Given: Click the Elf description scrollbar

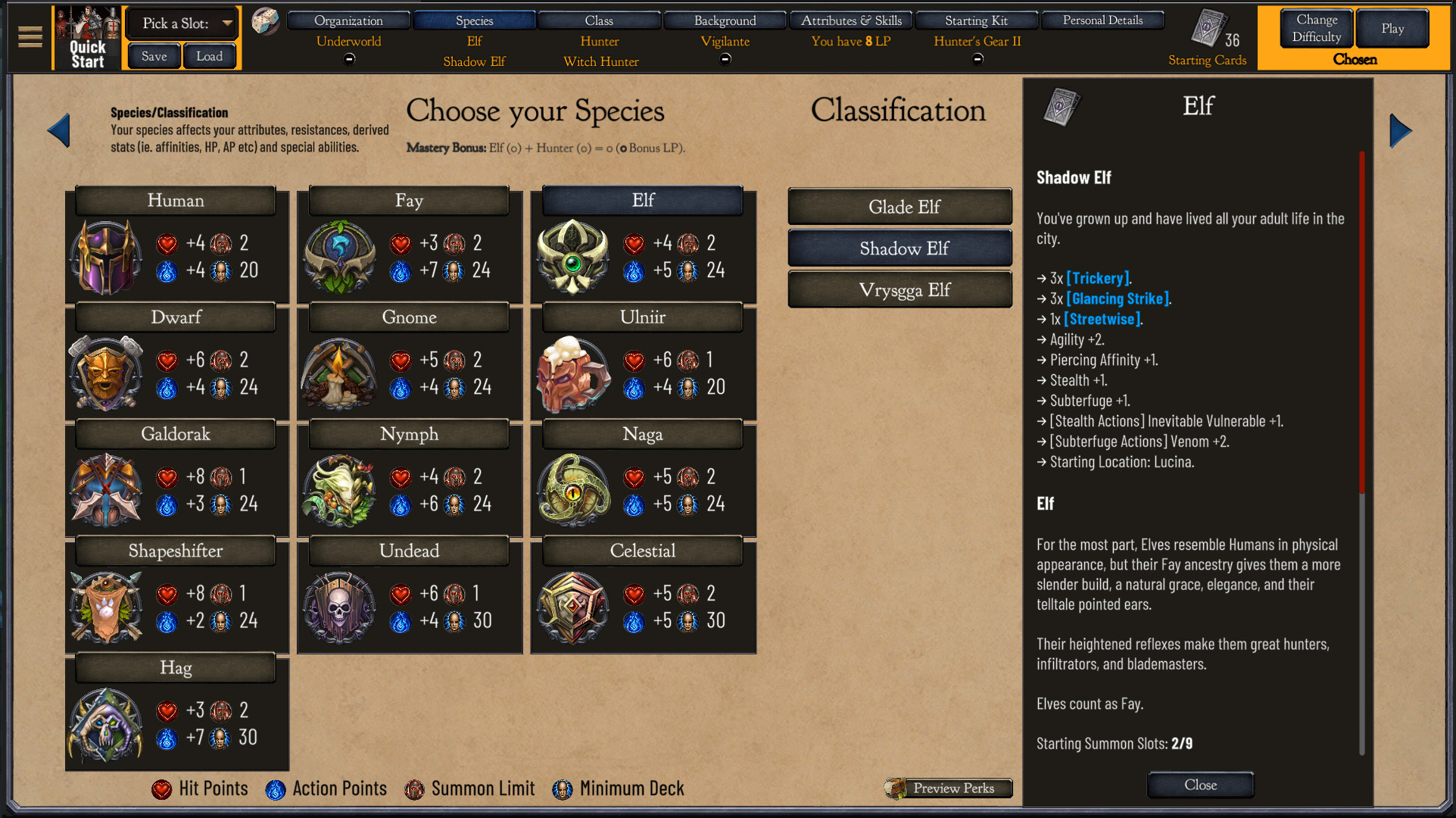Looking at the screenshot, I should click(x=1362, y=454).
